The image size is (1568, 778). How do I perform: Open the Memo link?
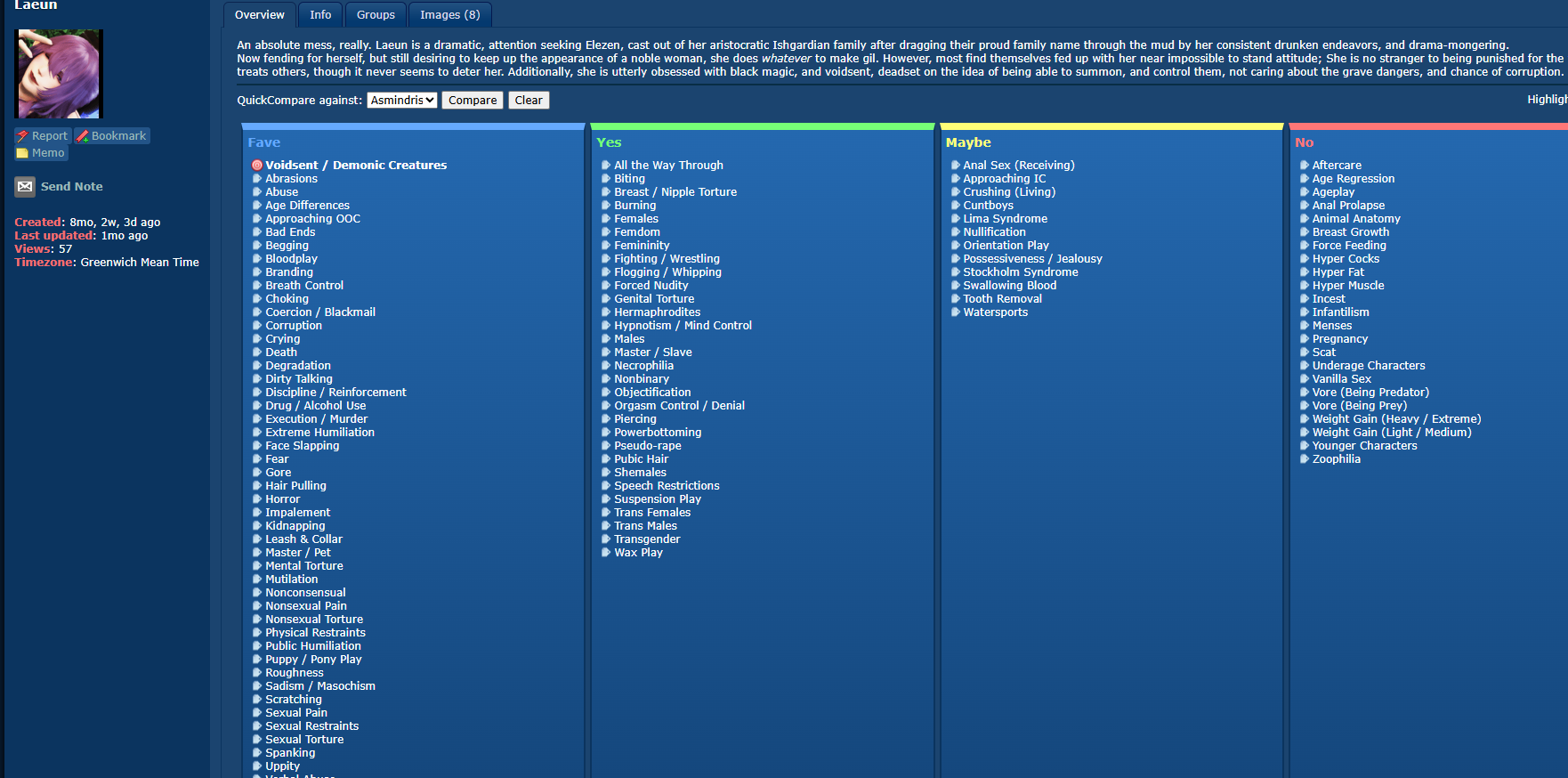[x=41, y=153]
